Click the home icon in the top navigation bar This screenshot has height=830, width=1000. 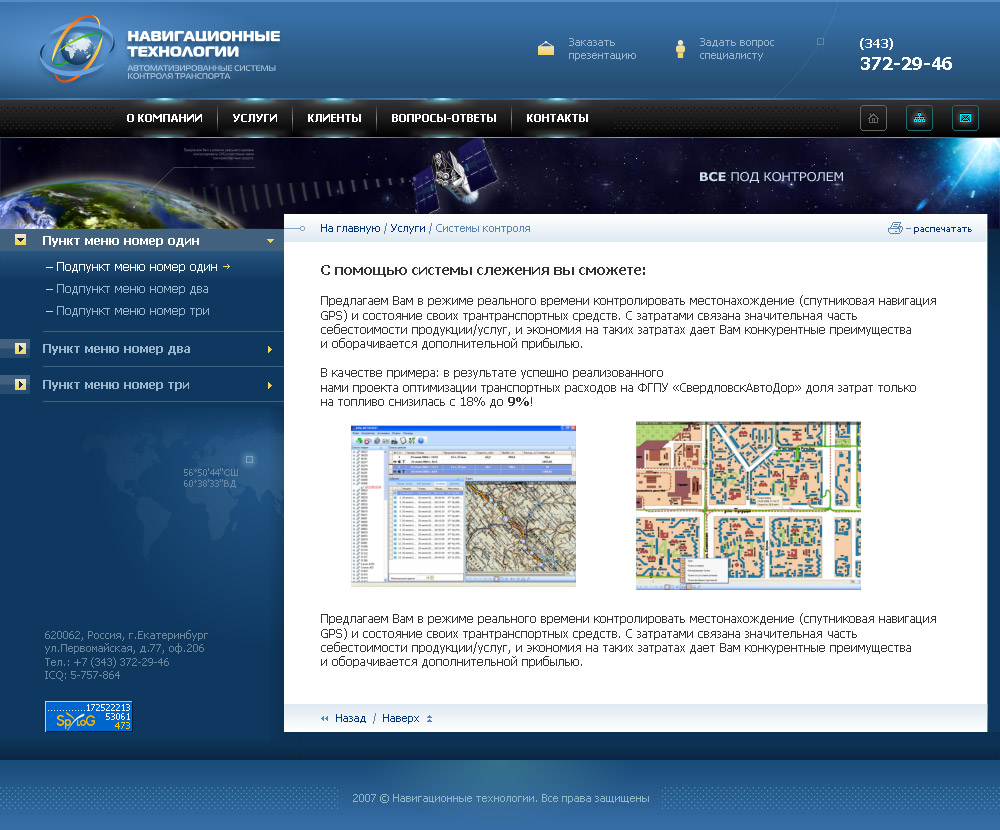click(872, 117)
